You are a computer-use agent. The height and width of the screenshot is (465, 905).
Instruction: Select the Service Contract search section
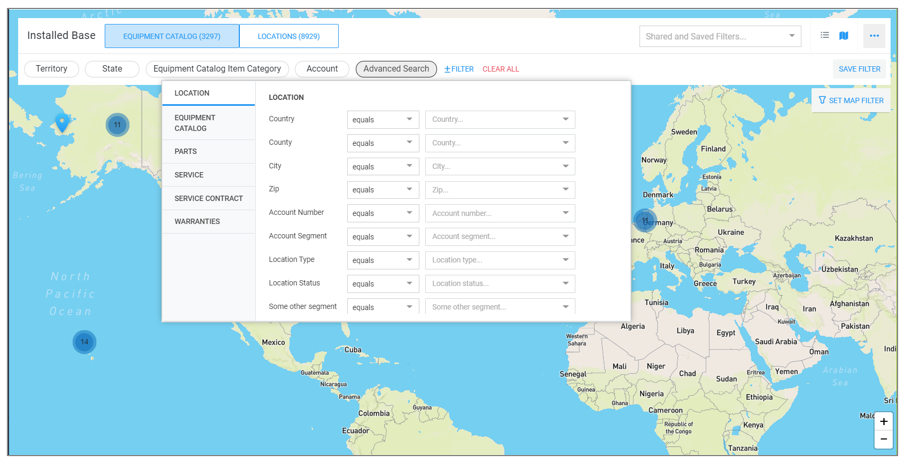point(208,198)
